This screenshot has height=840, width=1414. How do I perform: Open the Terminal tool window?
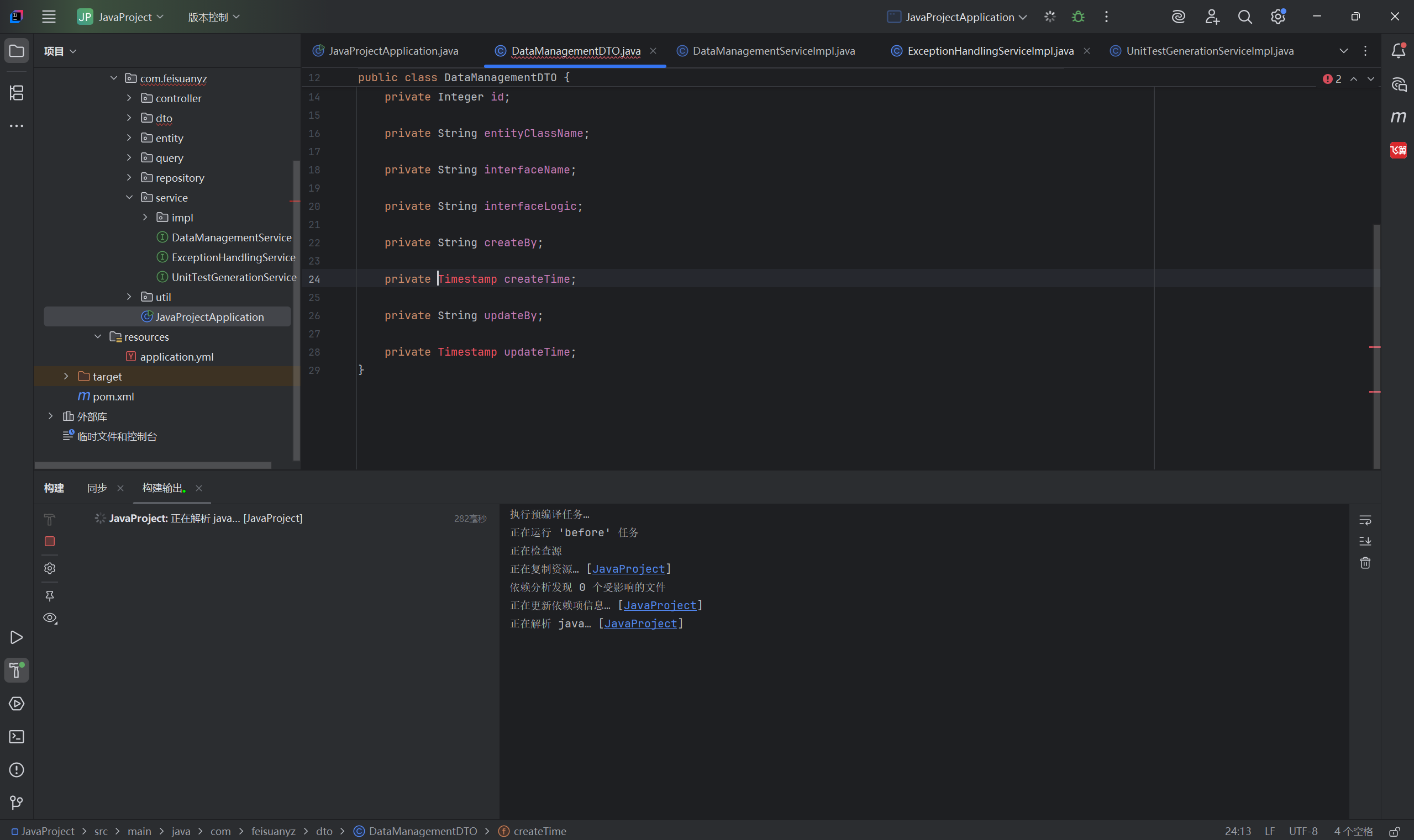[x=17, y=736]
